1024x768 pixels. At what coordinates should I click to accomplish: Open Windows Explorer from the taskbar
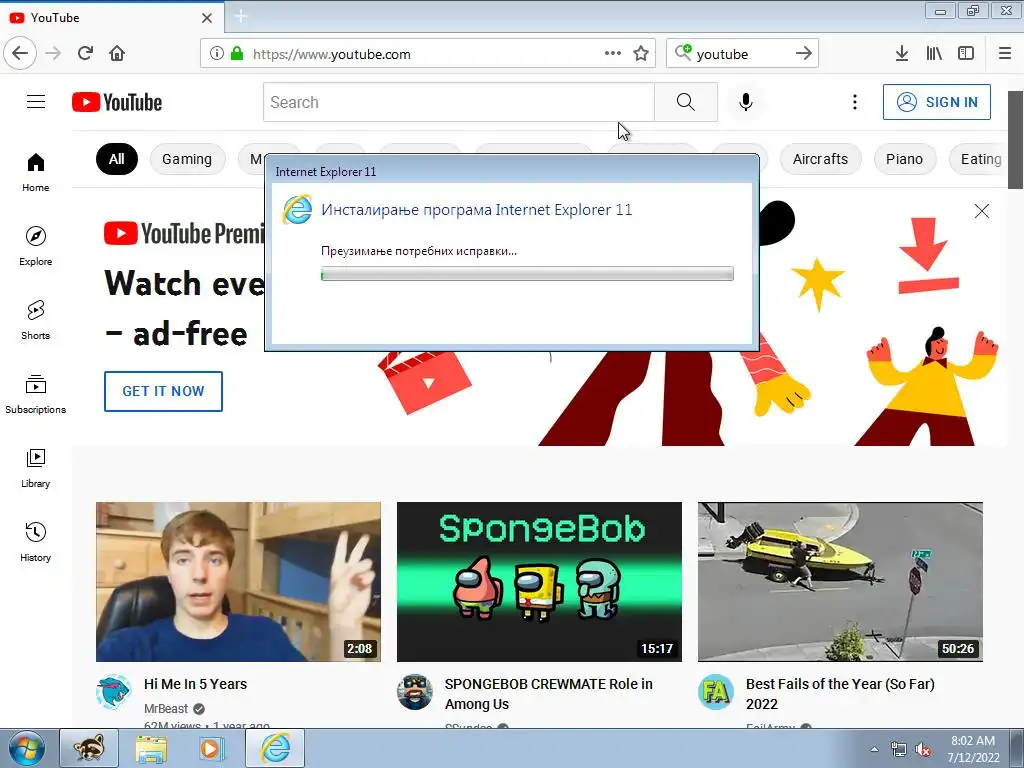pos(151,748)
